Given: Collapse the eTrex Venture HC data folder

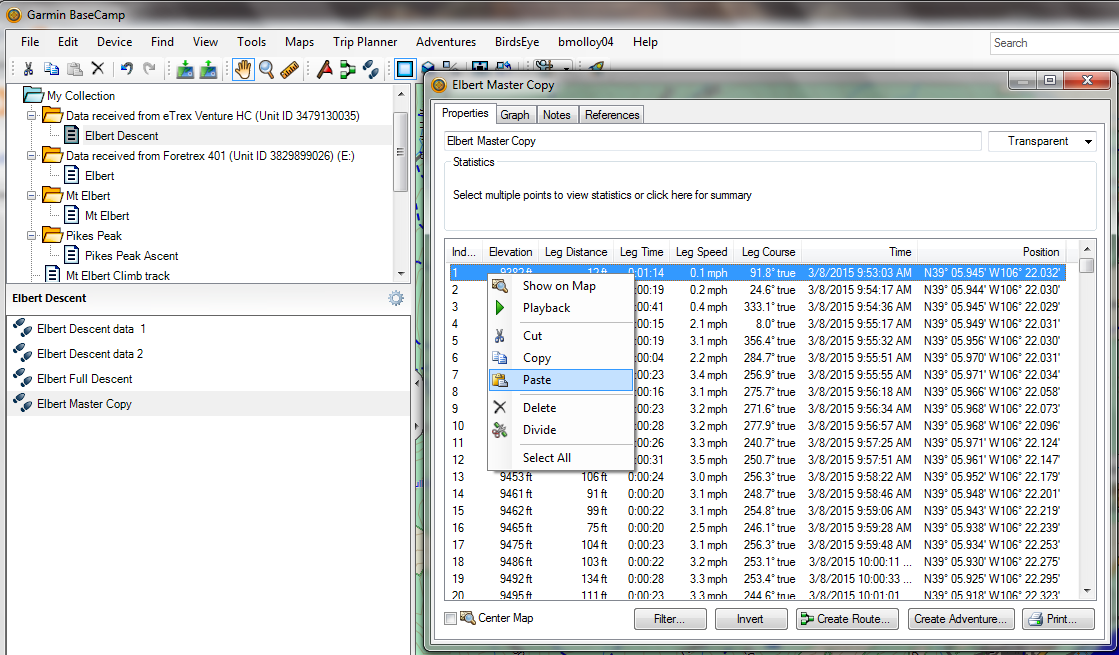Looking at the screenshot, I should coord(31,116).
